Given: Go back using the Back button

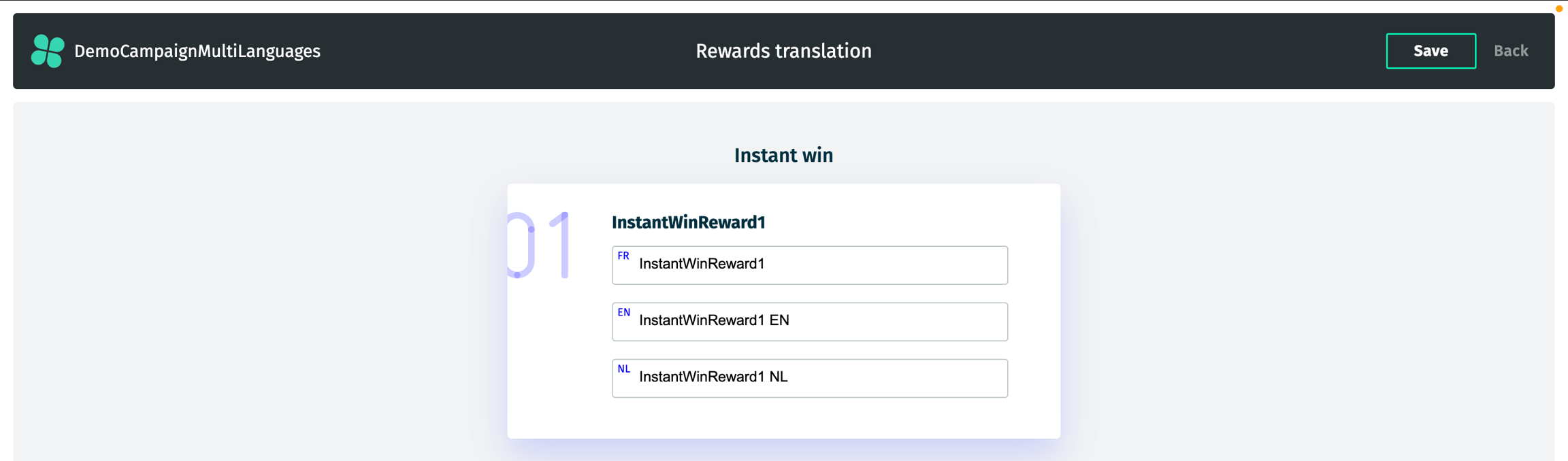Looking at the screenshot, I should click(x=1510, y=51).
